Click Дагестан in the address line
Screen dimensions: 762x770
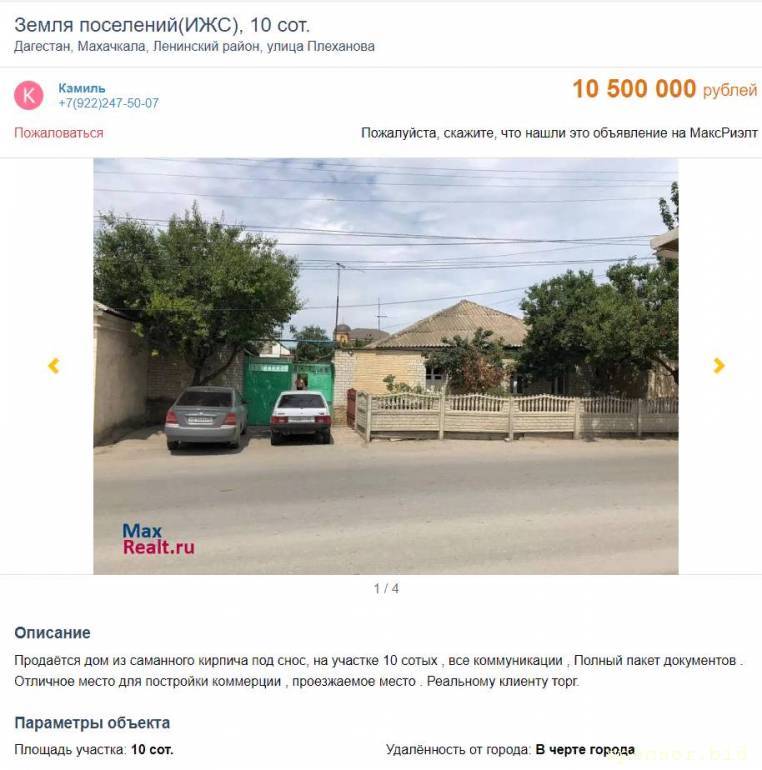(x=43, y=47)
